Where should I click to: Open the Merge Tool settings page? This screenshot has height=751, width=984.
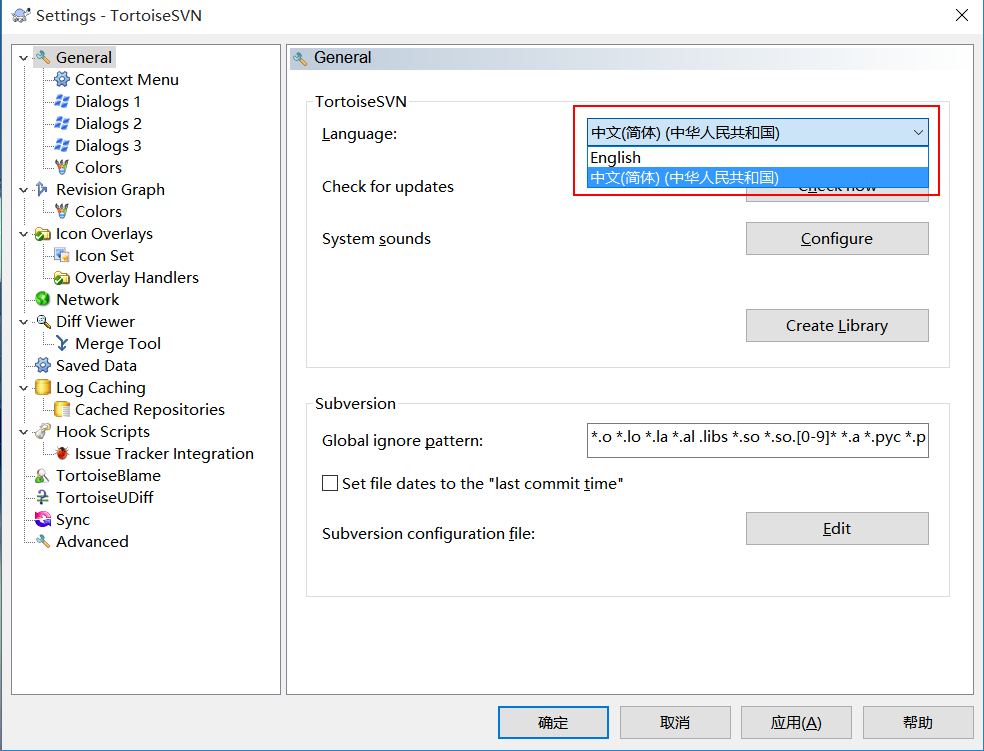118,344
